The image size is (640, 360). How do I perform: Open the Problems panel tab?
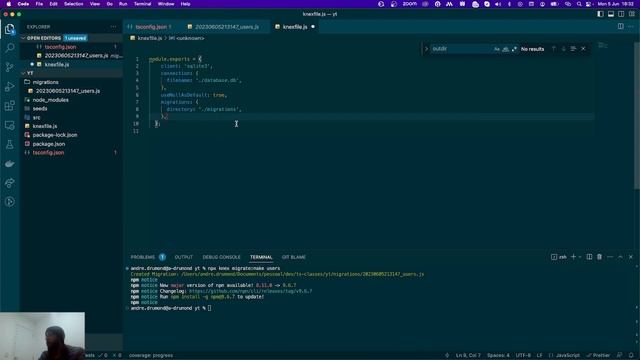click(x=142, y=257)
